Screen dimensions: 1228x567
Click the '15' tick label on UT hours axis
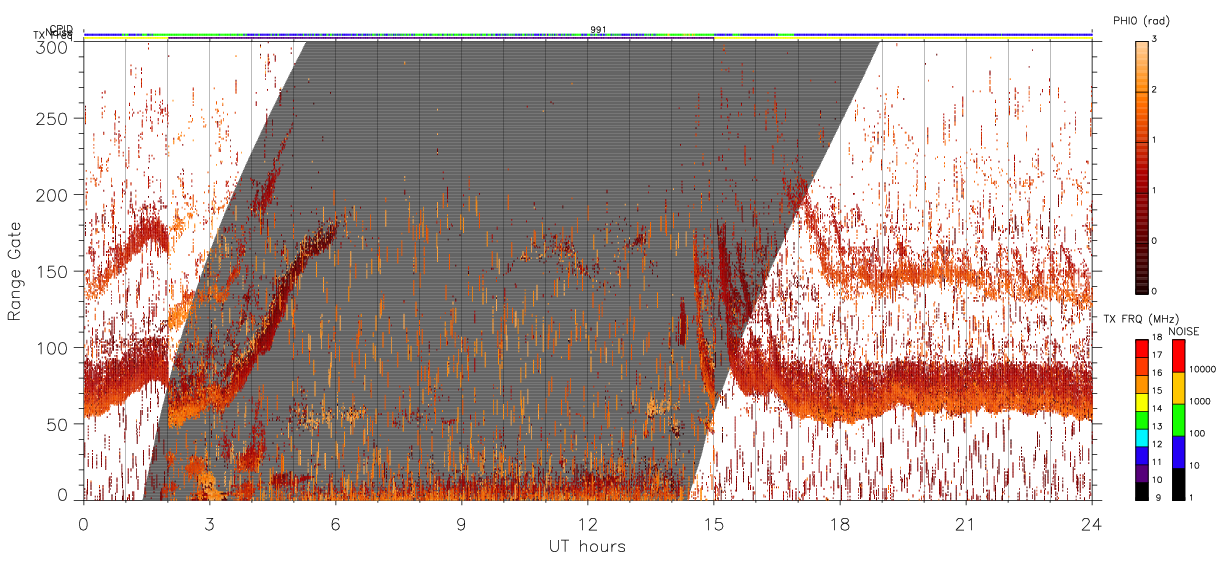pos(714,524)
